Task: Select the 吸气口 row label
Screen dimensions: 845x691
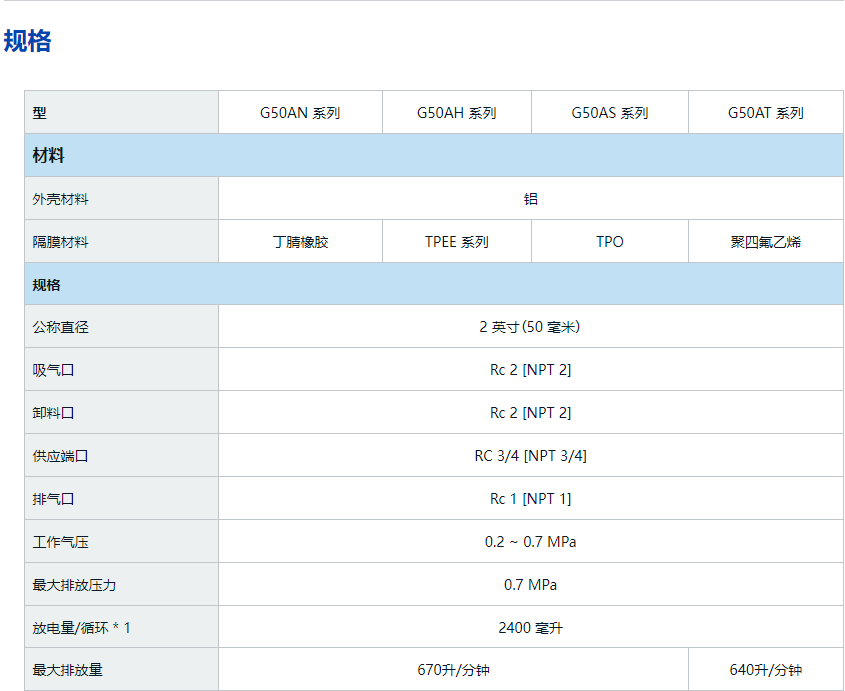Action: coord(53,370)
